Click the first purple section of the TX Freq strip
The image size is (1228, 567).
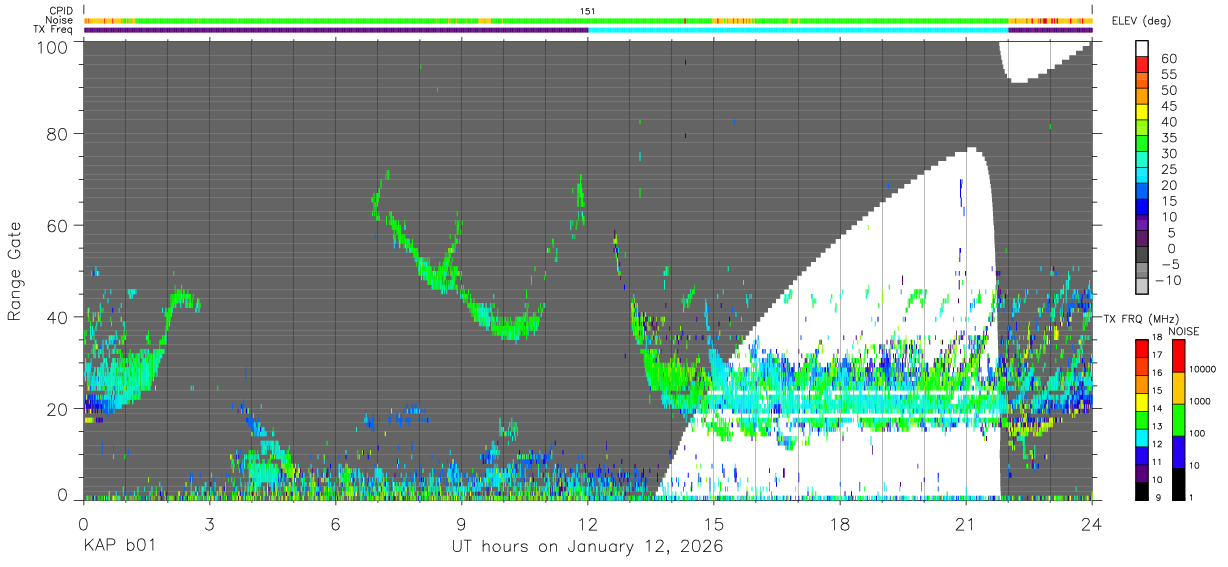[x=336, y=30]
